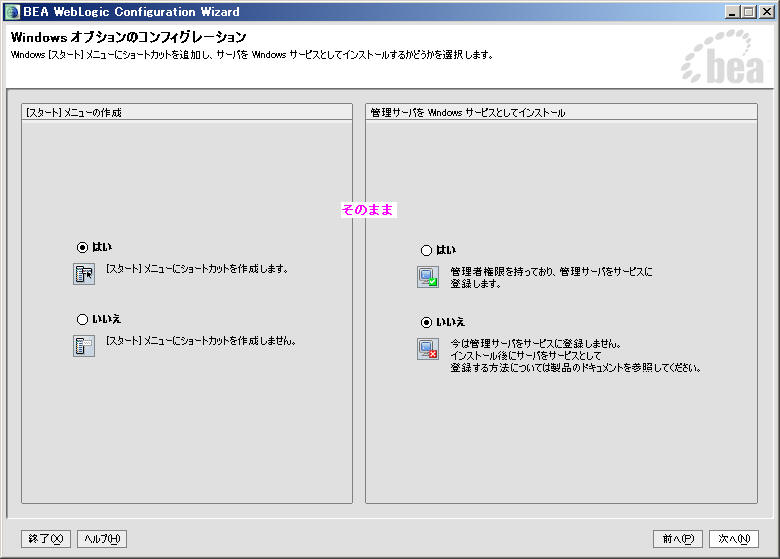Image resolution: width=780 pixels, height=559 pixels.
Task: Click the Windows オプションのコンフィグレーション heading
Action: tap(129, 37)
